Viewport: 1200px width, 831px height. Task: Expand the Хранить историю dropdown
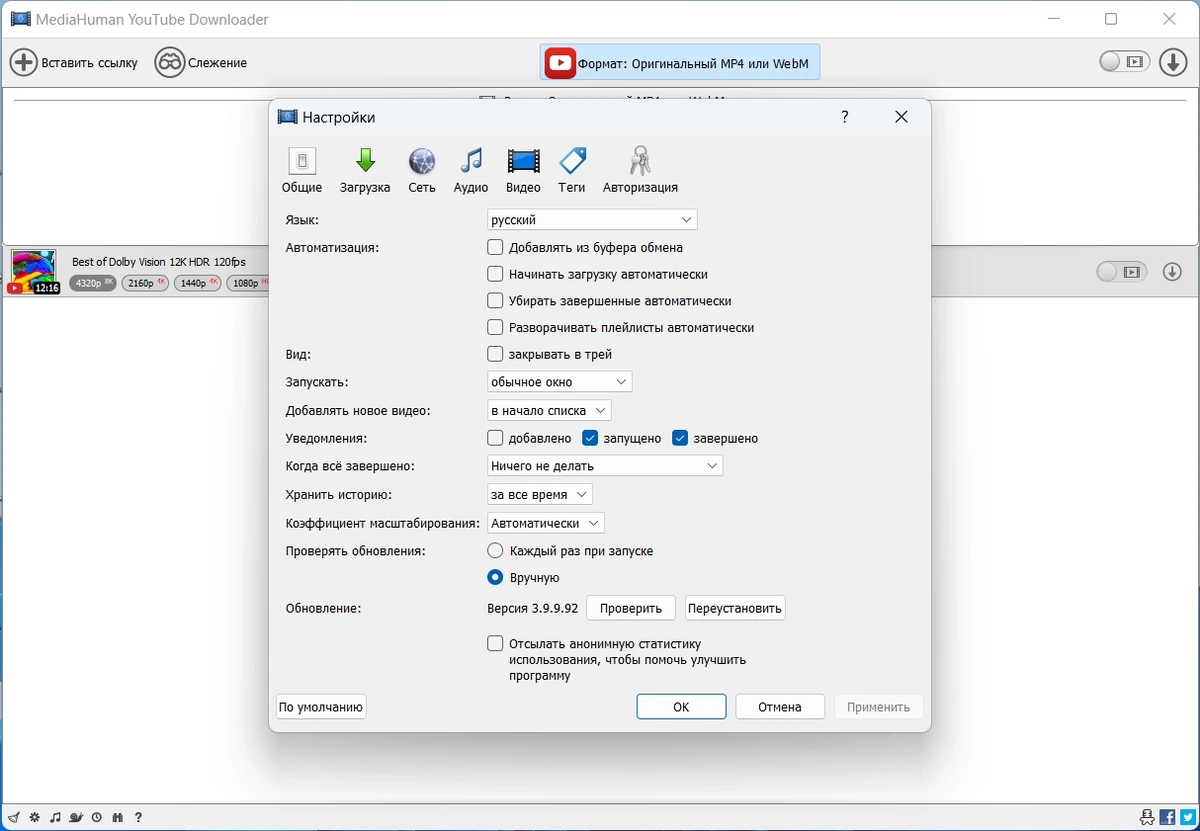pyautogui.click(x=540, y=494)
